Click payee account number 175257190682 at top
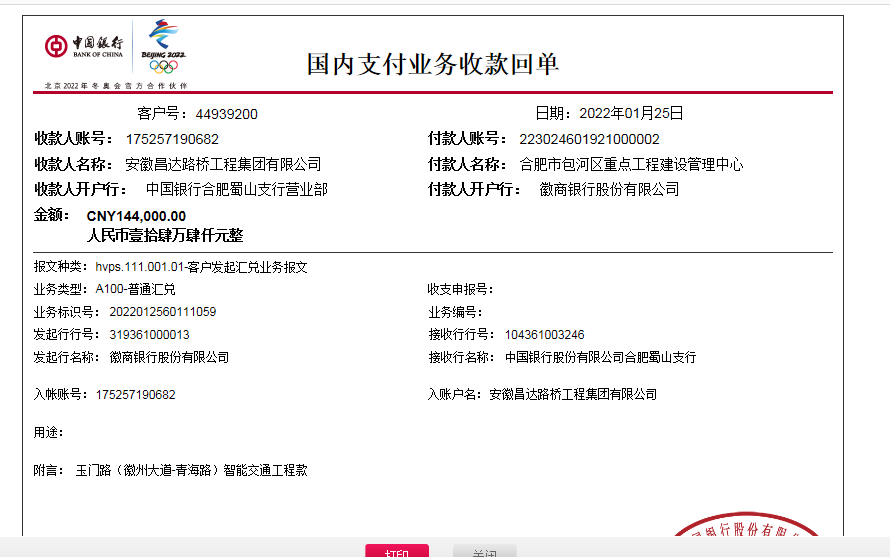Viewport: 890px width, 557px height. pos(172,139)
